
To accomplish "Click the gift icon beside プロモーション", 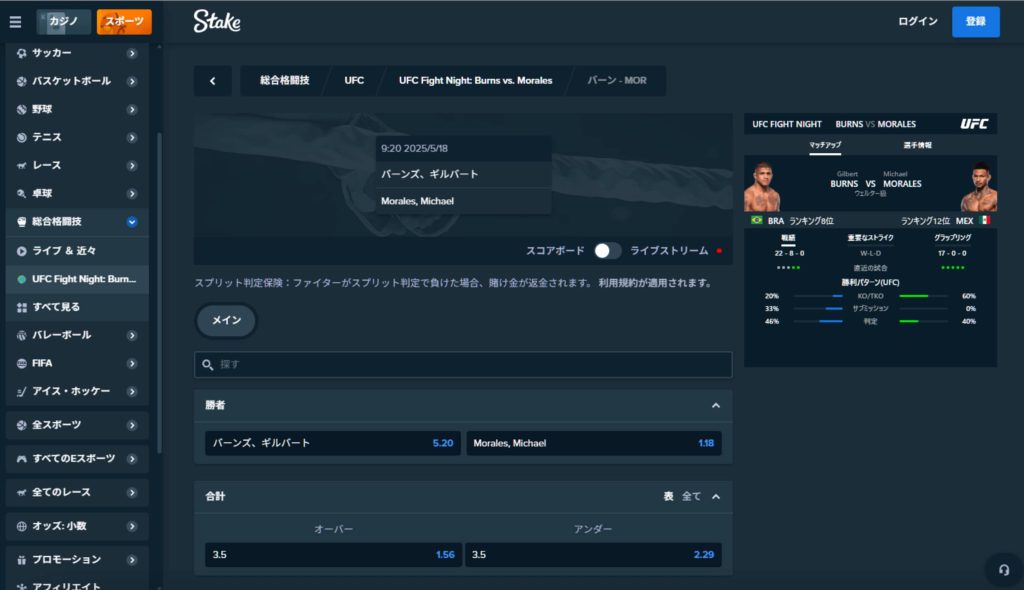I will pyautogui.click(x=22, y=560).
